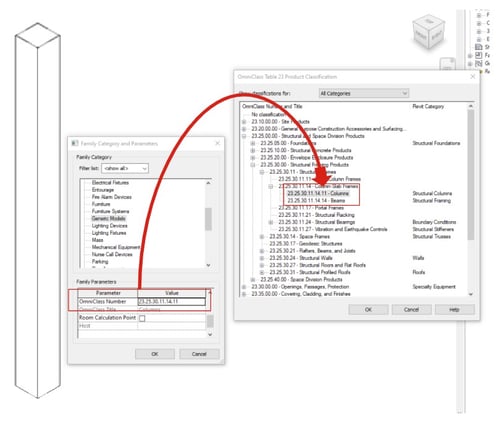
Task: Select Generic Models in category list
Action: click(109, 218)
